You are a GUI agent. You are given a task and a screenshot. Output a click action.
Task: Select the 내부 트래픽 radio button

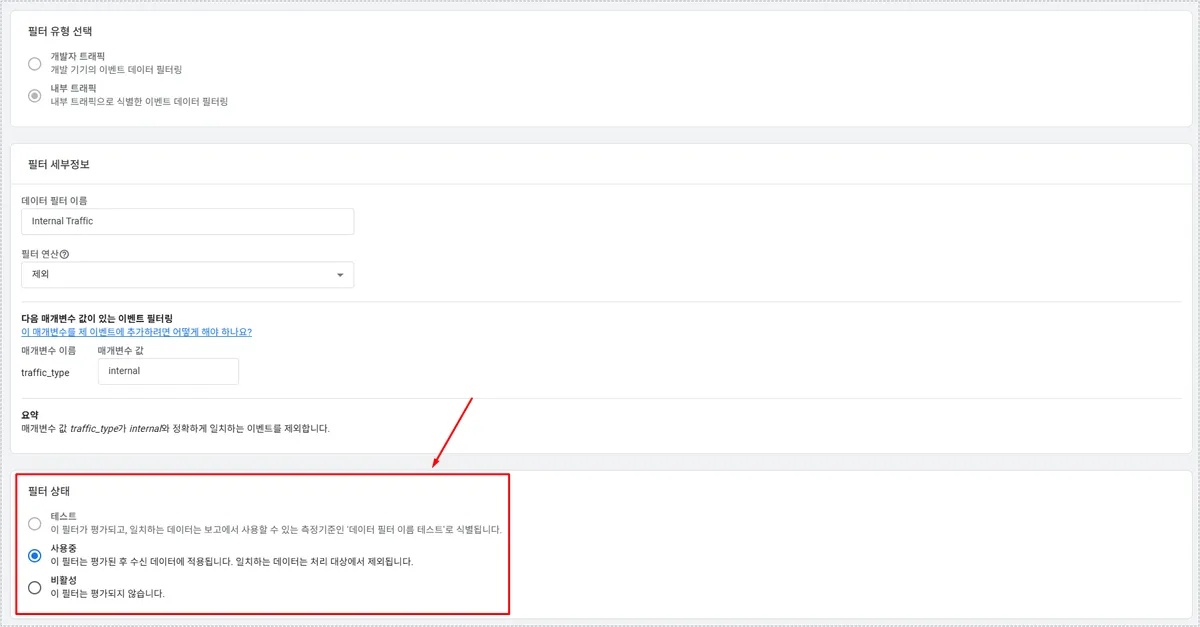pos(35,95)
